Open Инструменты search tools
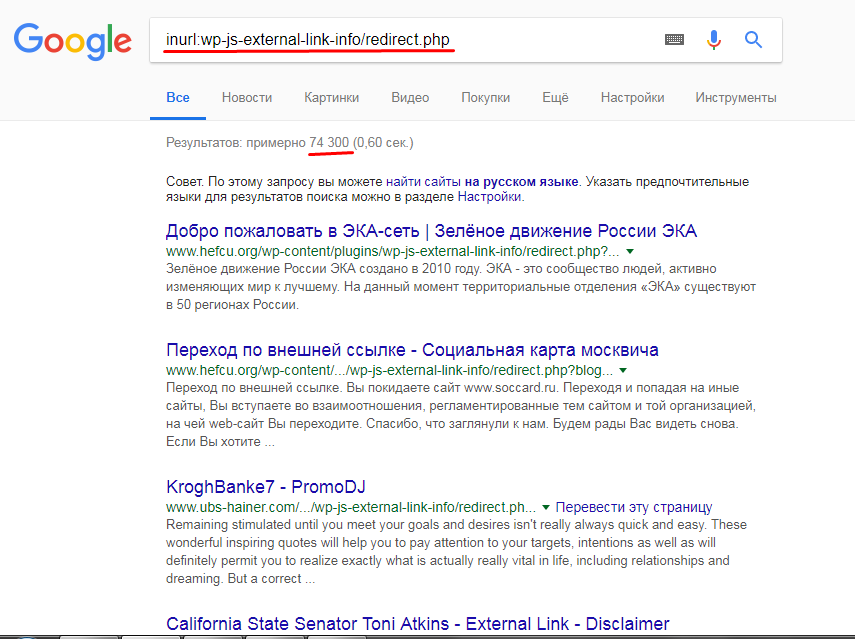This screenshot has height=639, width=855. 736,98
